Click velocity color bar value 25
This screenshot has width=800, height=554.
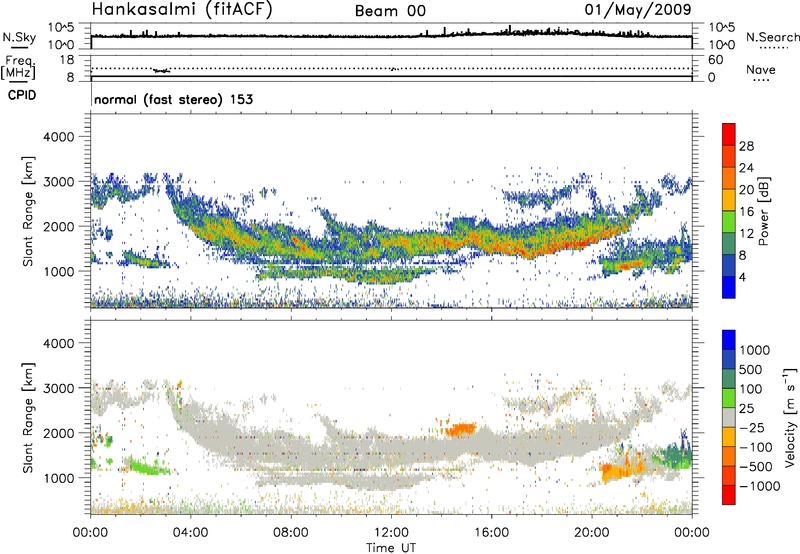[x=747, y=409]
